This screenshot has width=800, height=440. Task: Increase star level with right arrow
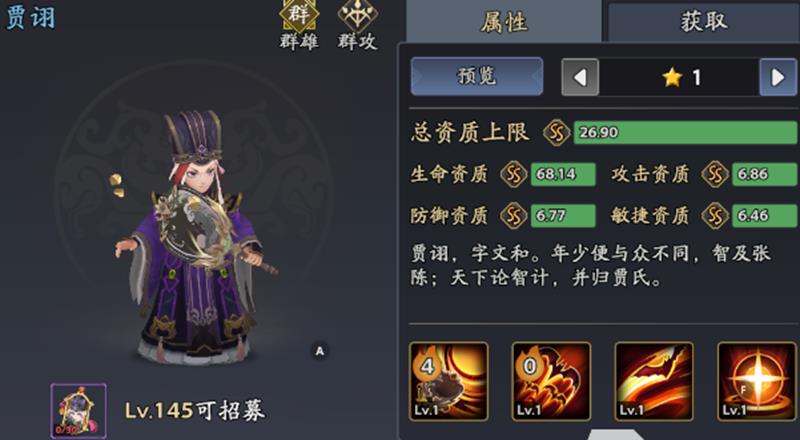pyautogui.click(x=778, y=77)
